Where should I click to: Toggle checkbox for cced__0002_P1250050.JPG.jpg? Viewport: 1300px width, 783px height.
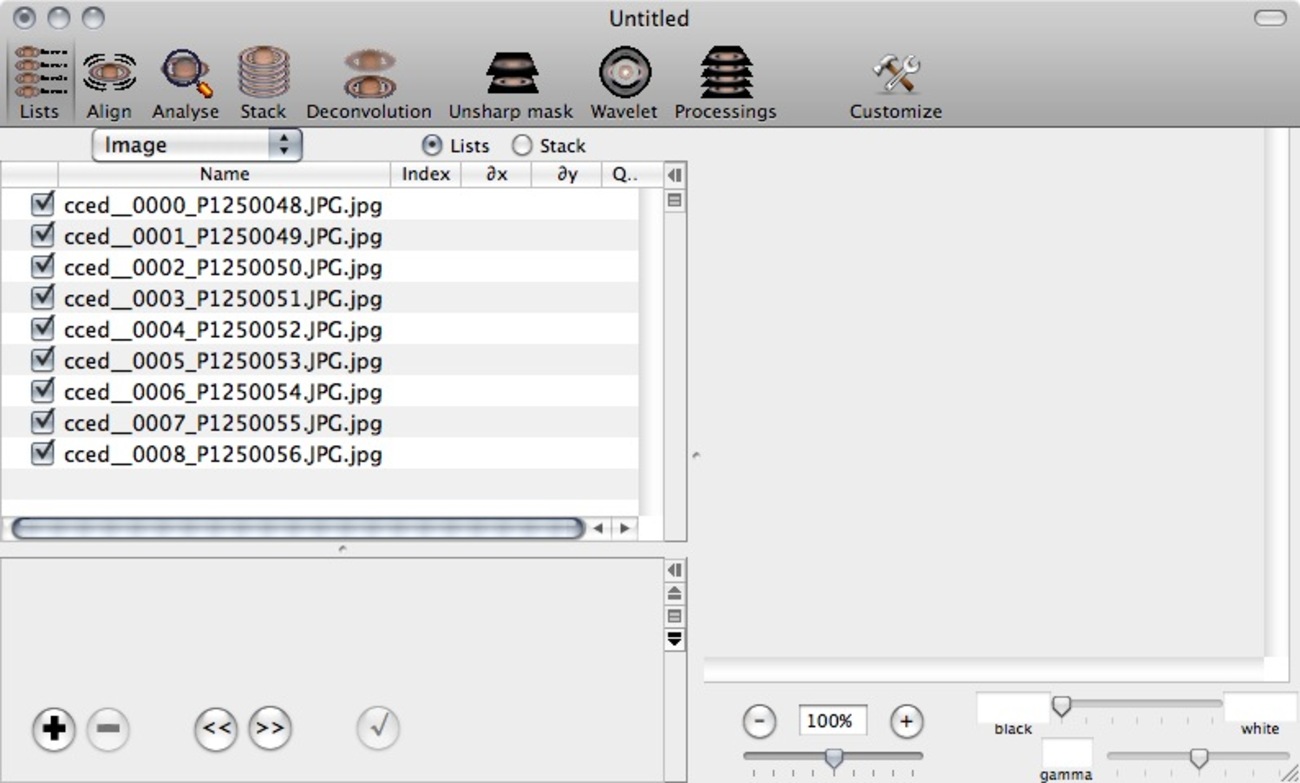tap(42, 267)
